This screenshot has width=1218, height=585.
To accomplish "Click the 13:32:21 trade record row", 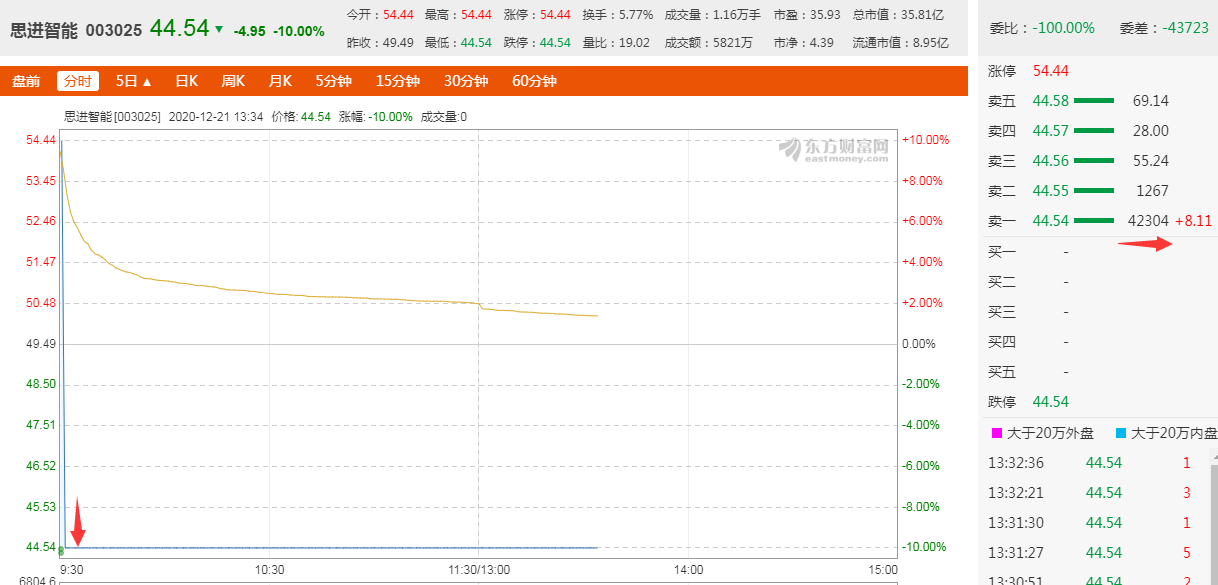I will (1097, 492).
